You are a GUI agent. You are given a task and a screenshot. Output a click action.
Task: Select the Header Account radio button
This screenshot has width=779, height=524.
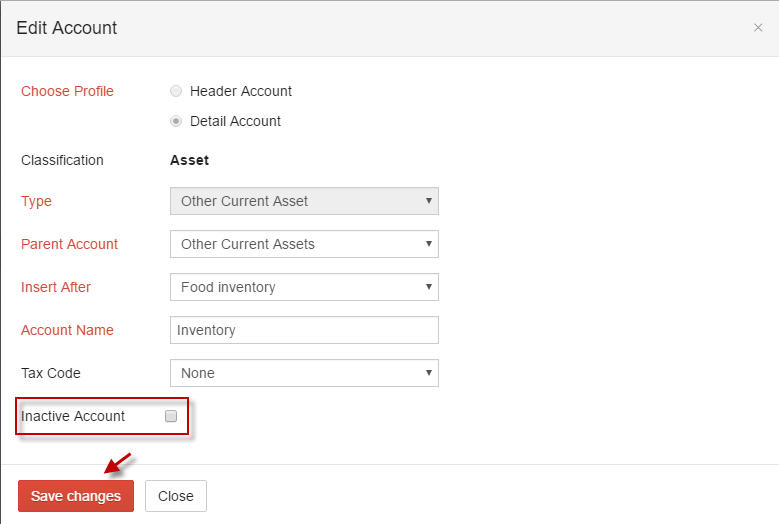(x=176, y=91)
